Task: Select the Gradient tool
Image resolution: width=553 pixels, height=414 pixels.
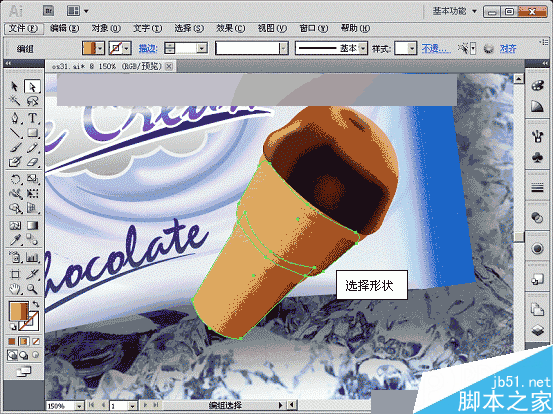Action: pyautogui.click(x=32, y=225)
